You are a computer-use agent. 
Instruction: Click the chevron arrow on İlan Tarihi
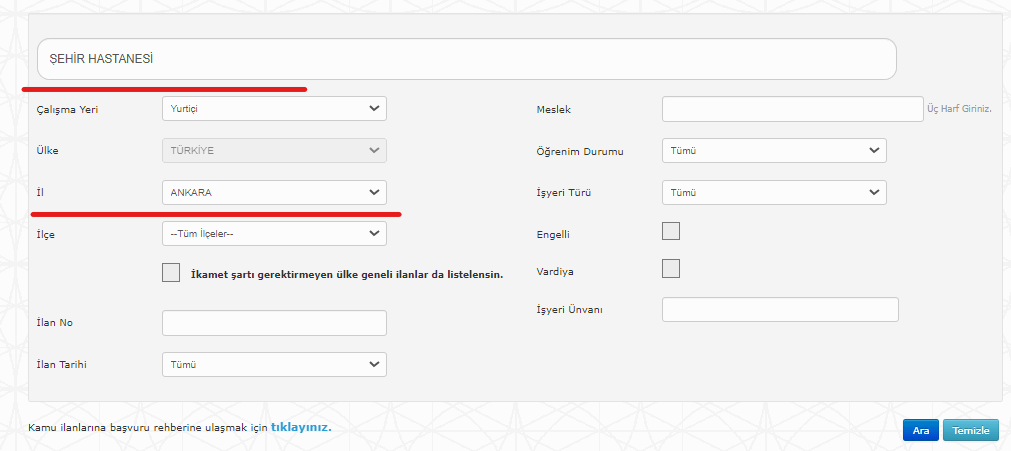374,365
